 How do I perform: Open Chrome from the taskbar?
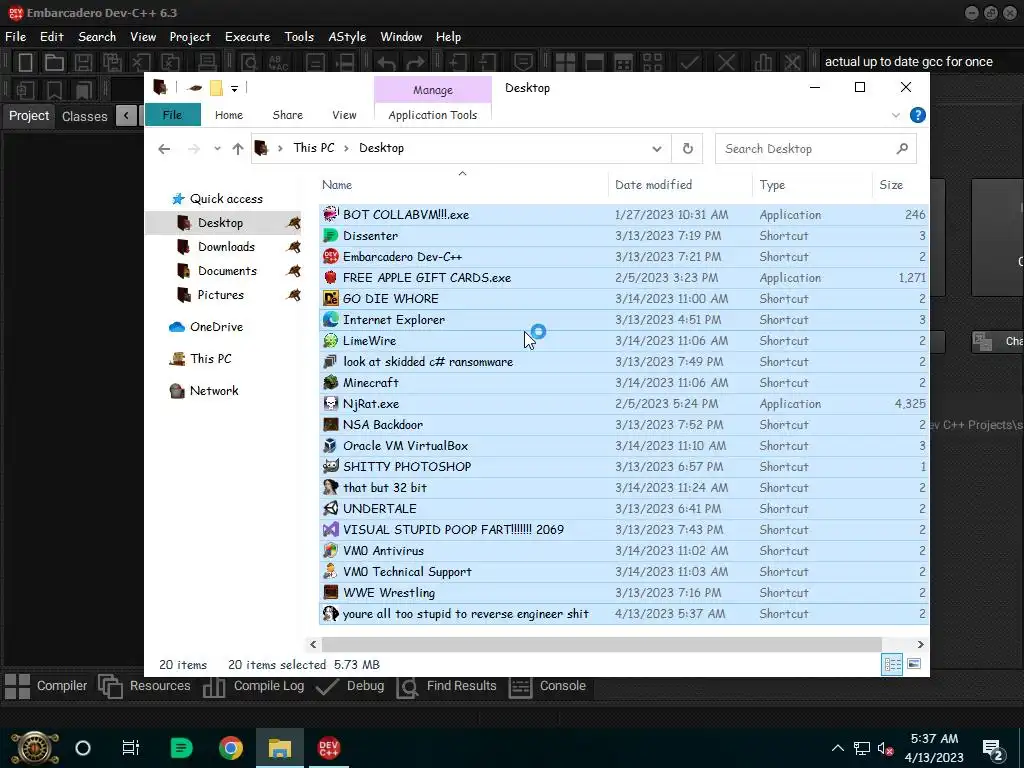(231, 748)
